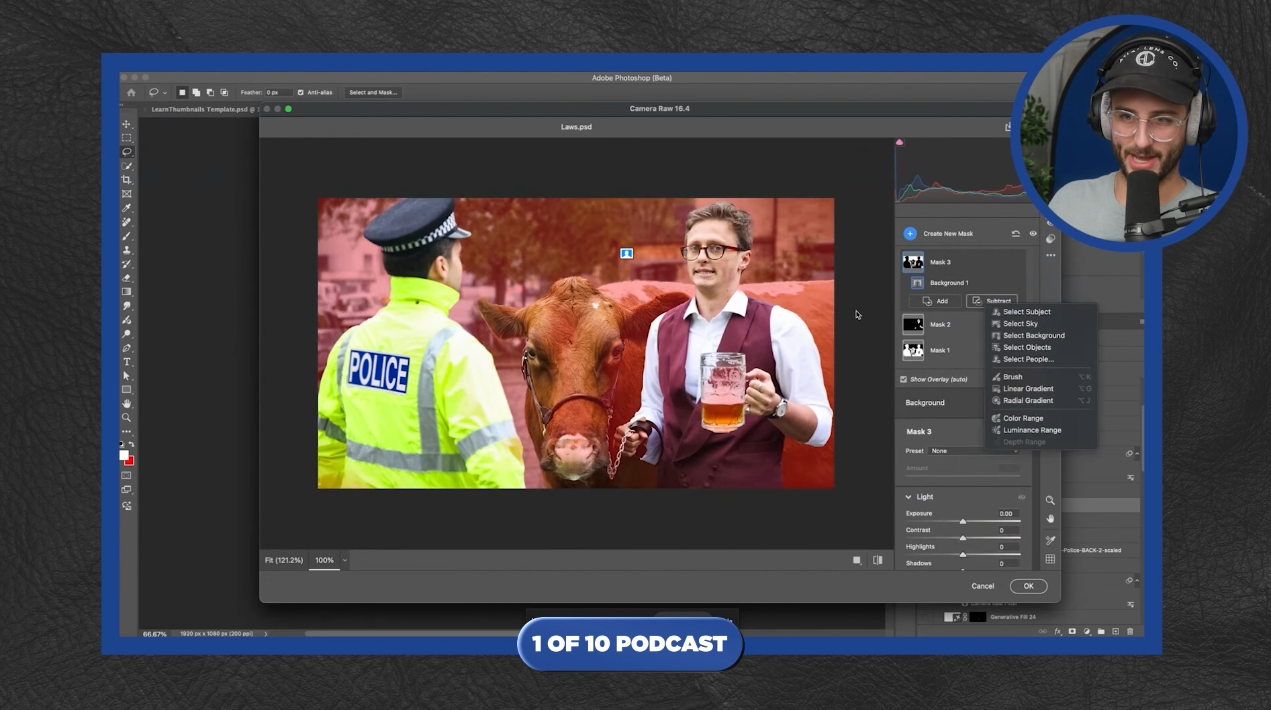Choose Select Sky from the Subtract menu
This screenshot has width=1271, height=710.
(x=1020, y=324)
